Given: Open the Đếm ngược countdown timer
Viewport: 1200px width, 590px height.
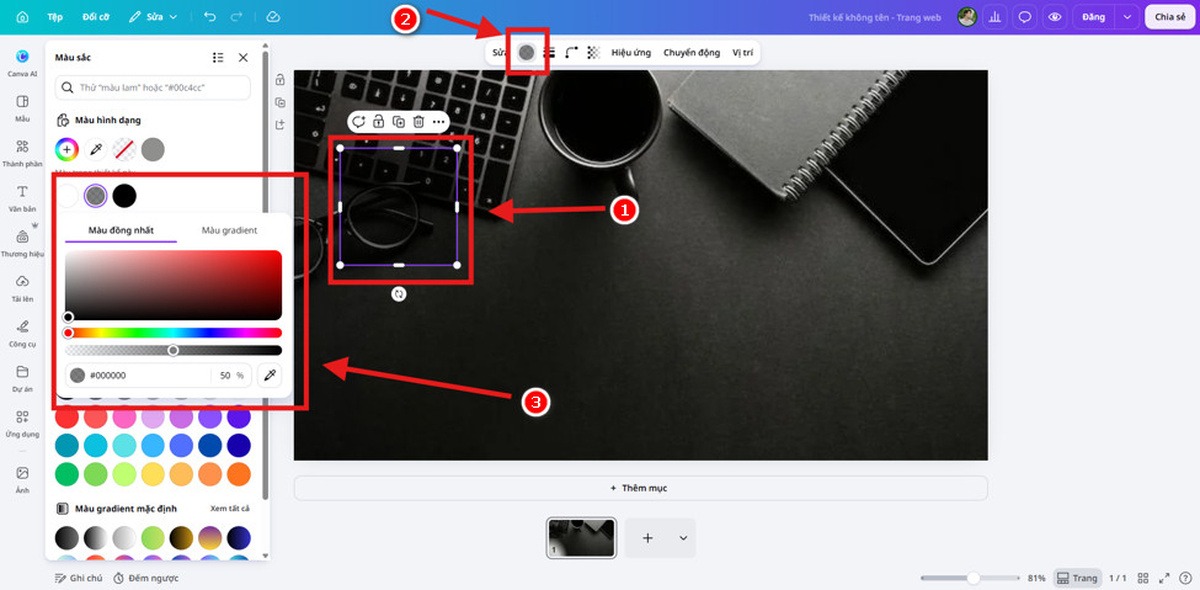Looking at the screenshot, I should (x=146, y=578).
